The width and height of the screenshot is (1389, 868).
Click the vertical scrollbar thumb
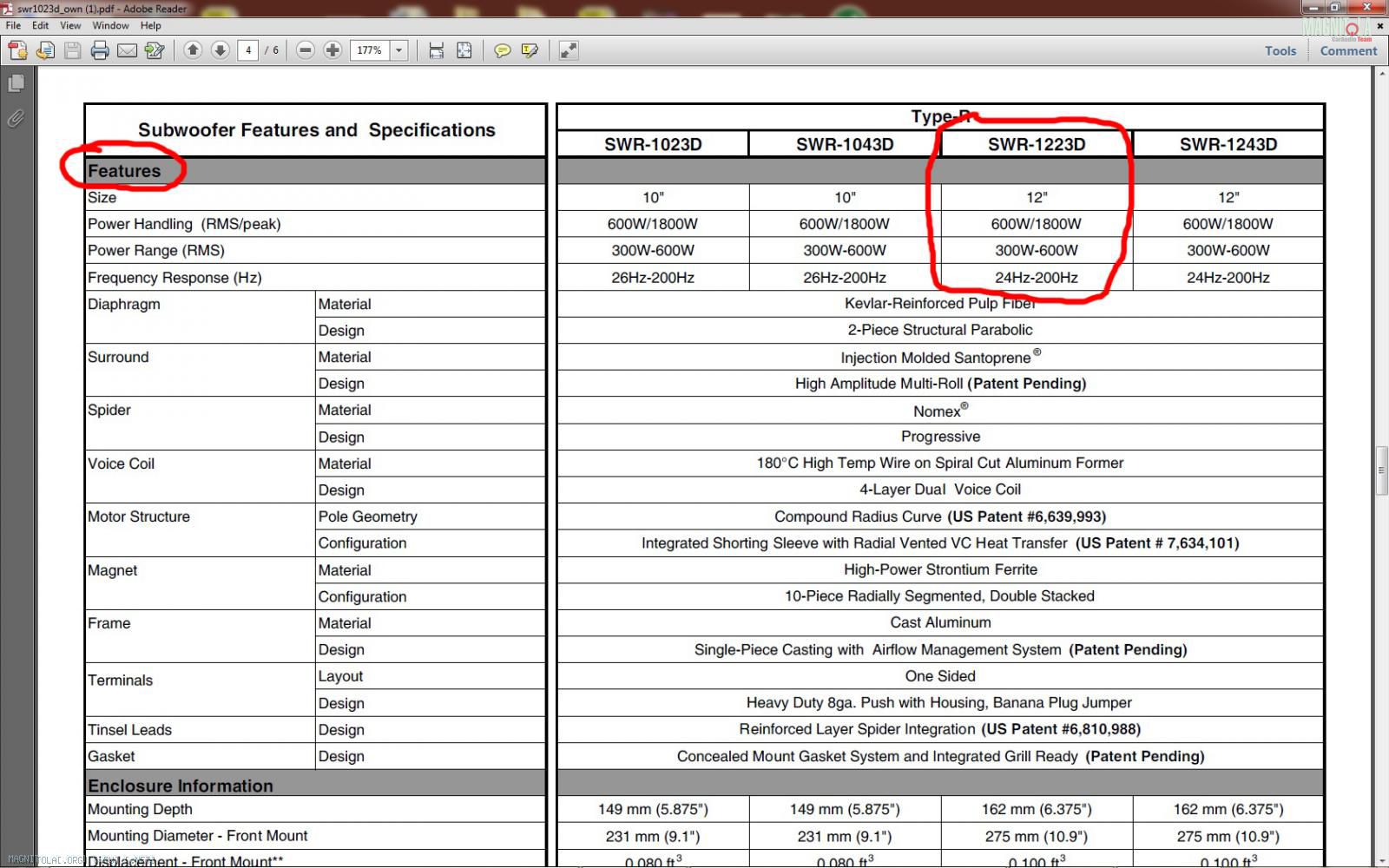point(1381,470)
